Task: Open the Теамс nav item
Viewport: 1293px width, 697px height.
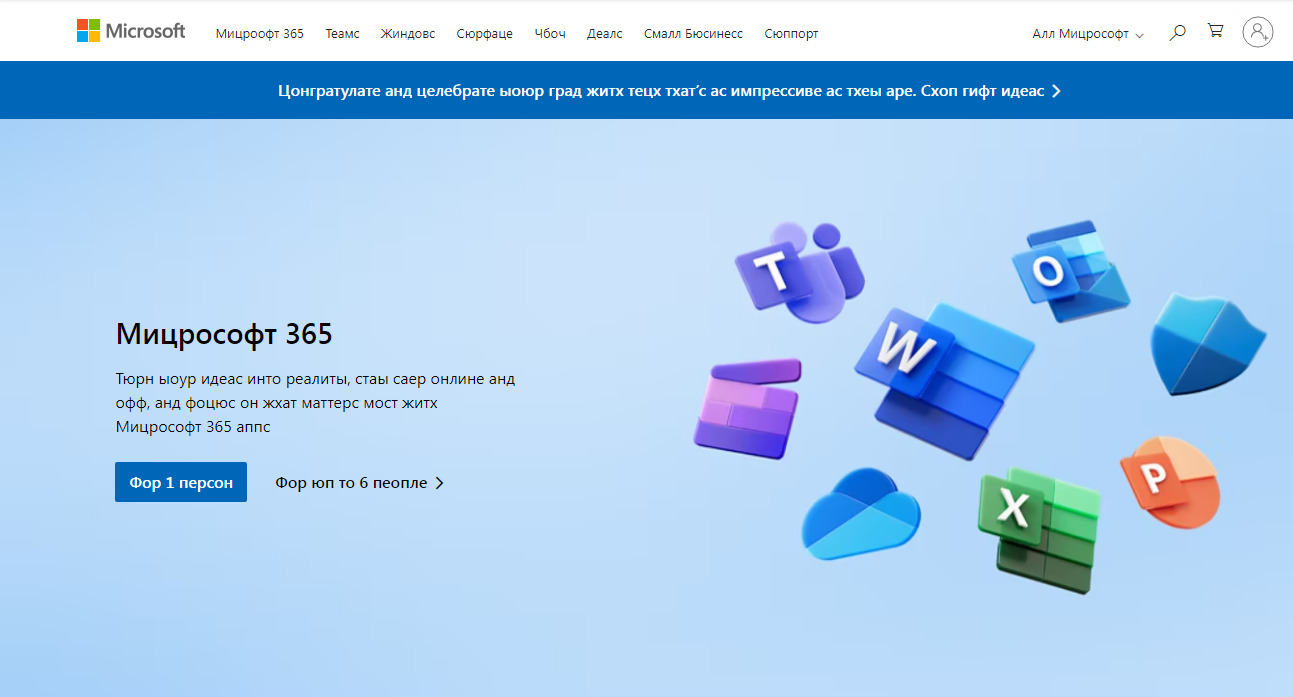Action: click(x=342, y=34)
